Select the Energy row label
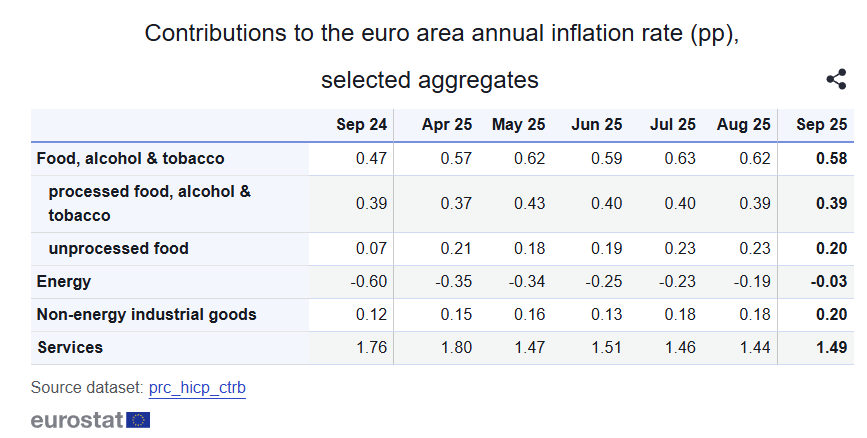Viewport: 867px width, 438px height. tap(64, 281)
